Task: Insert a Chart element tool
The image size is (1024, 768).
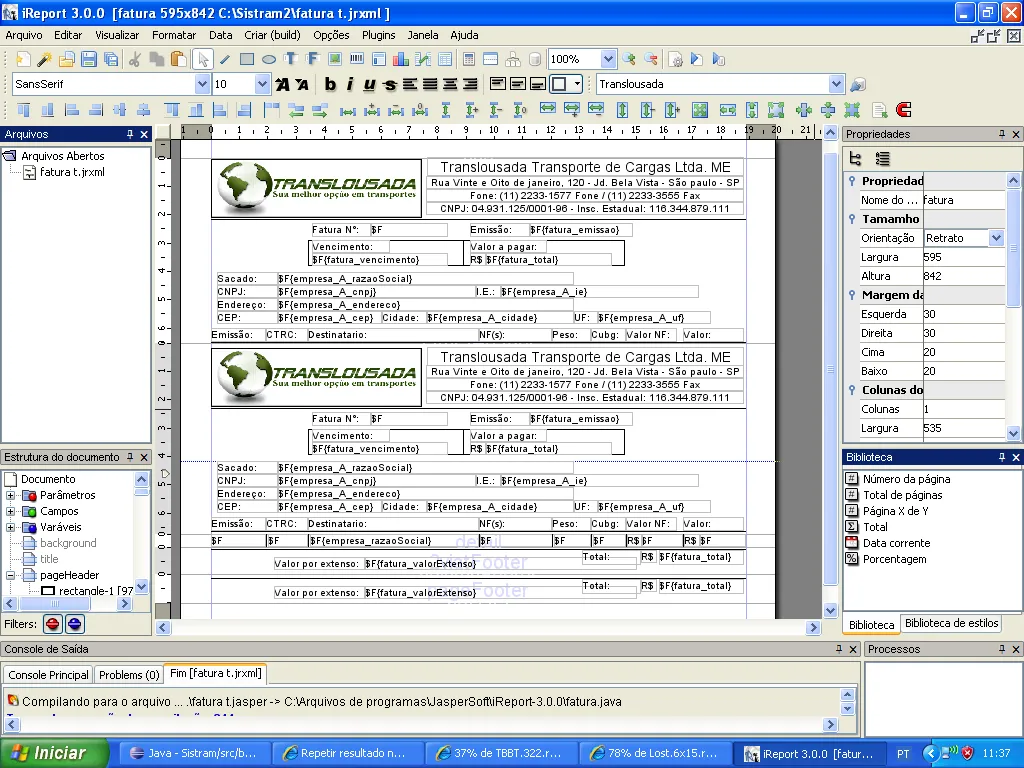Action: click(x=401, y=59)
